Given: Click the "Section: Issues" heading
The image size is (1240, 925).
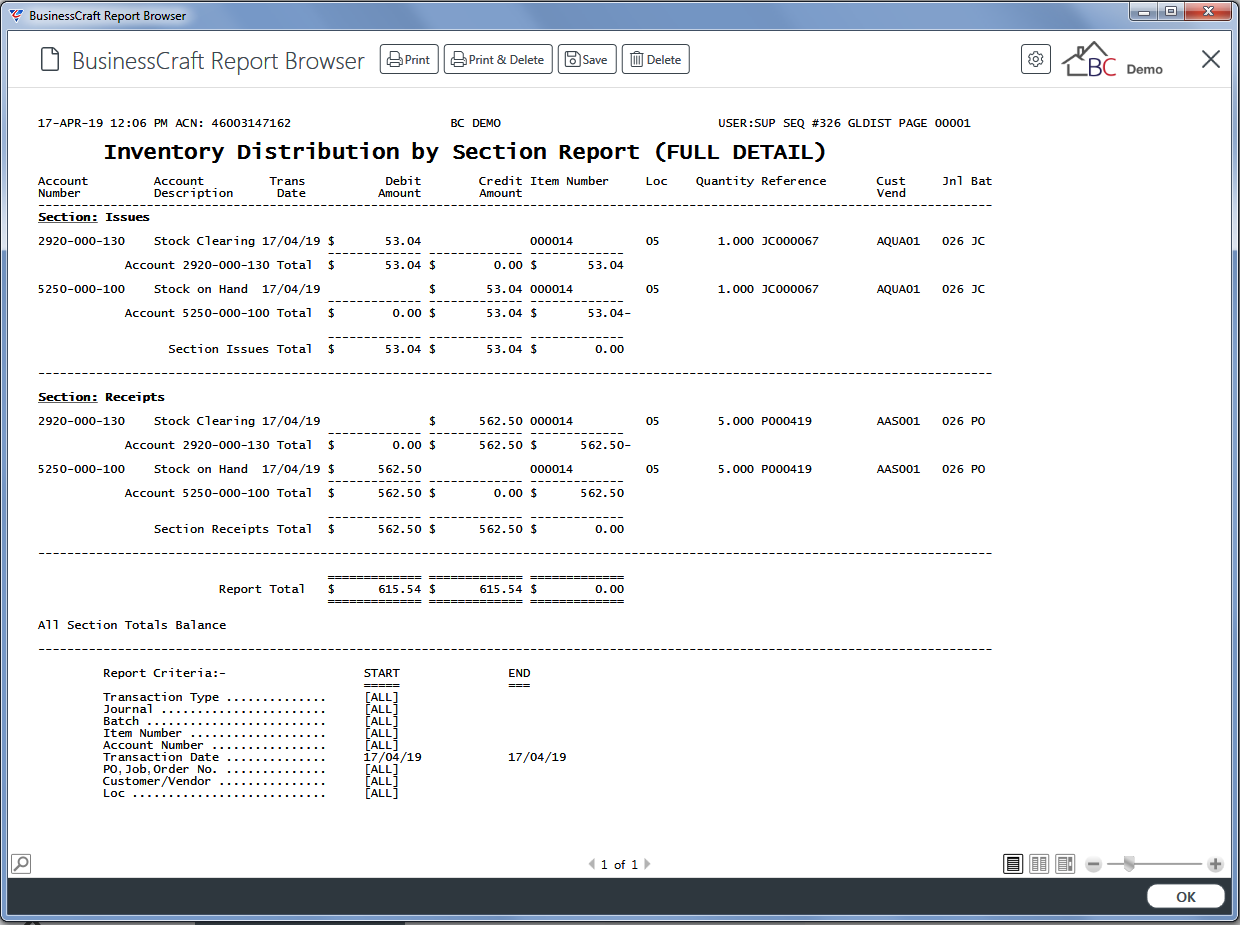Looking at the screenshot, I should [x=94, y=217].
